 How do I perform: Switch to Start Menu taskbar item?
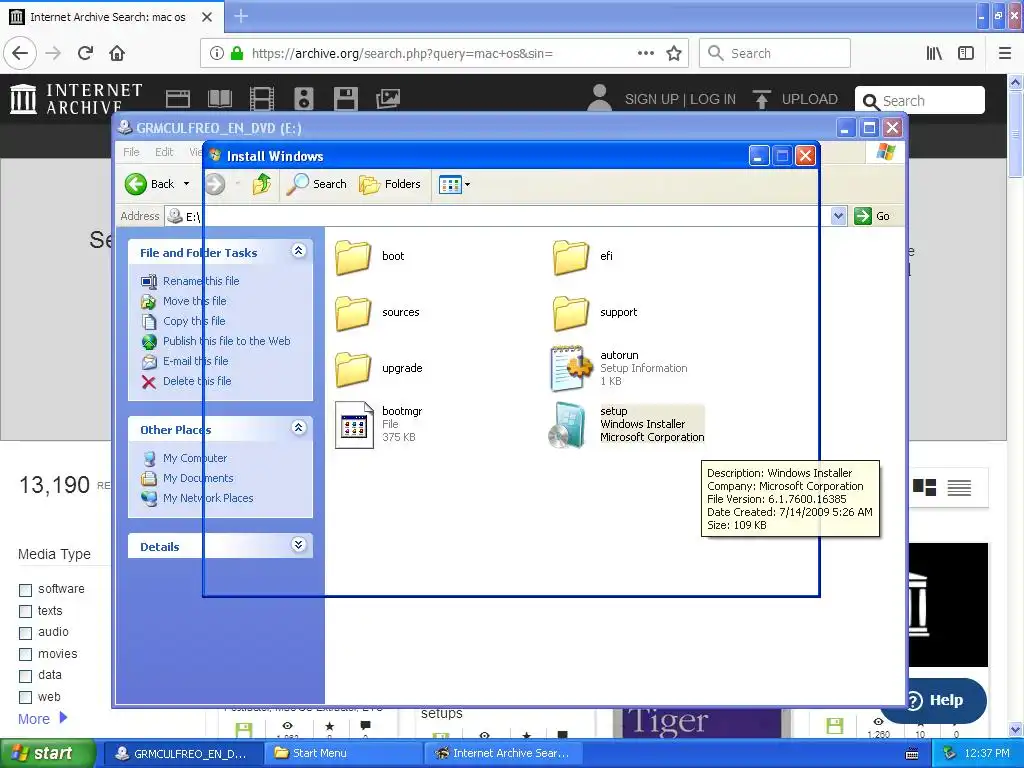pyautogui.click(x=343, y=754)
